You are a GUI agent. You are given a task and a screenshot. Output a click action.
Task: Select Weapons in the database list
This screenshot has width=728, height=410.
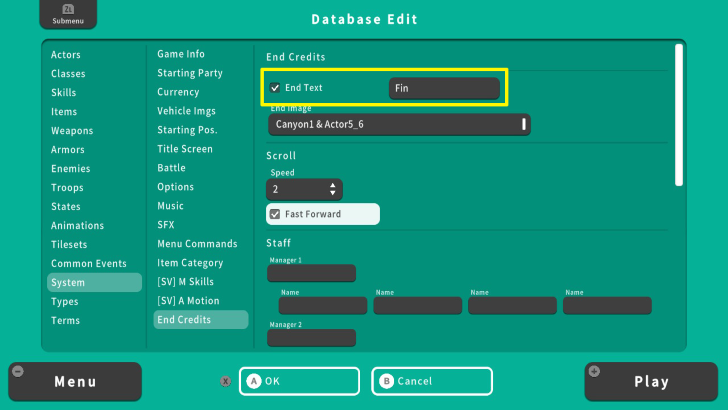tap(72, 131)
